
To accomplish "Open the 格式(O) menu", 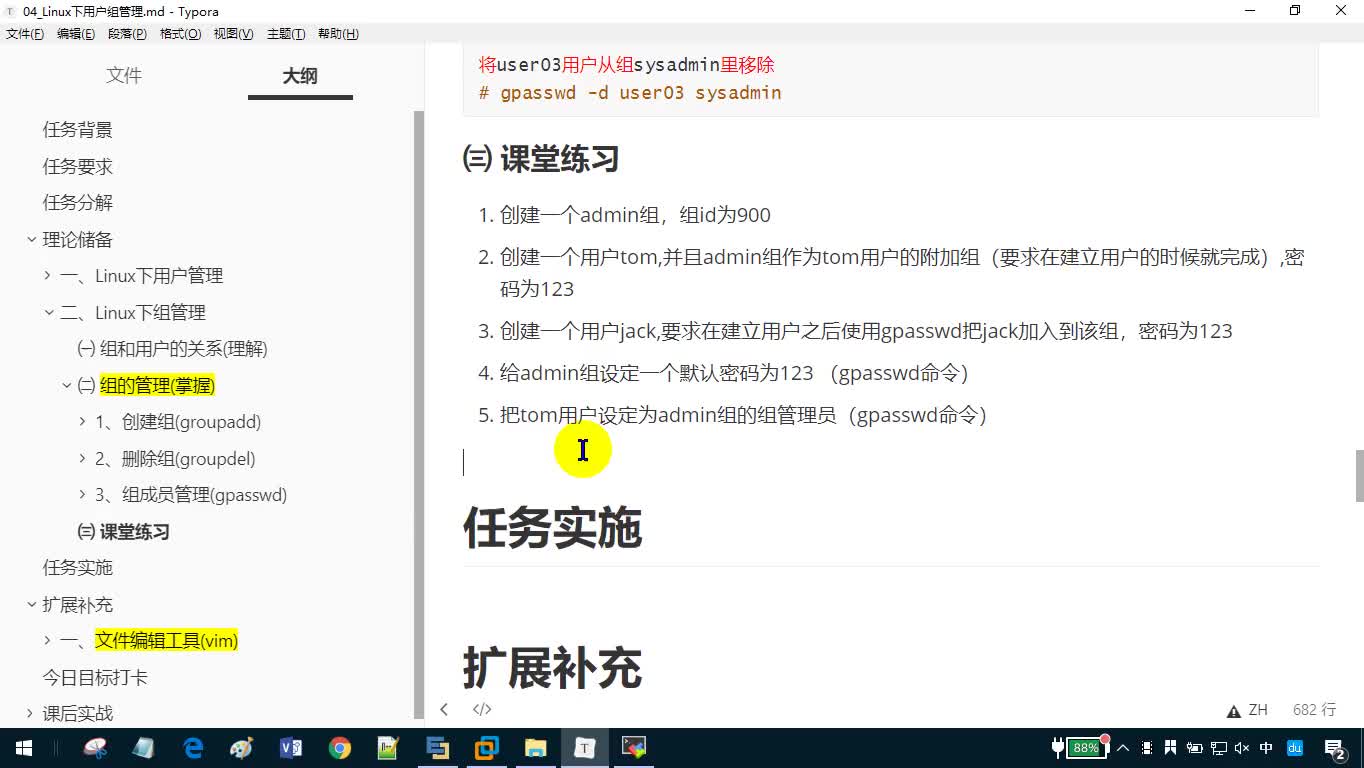I will (x=180, y=34).
